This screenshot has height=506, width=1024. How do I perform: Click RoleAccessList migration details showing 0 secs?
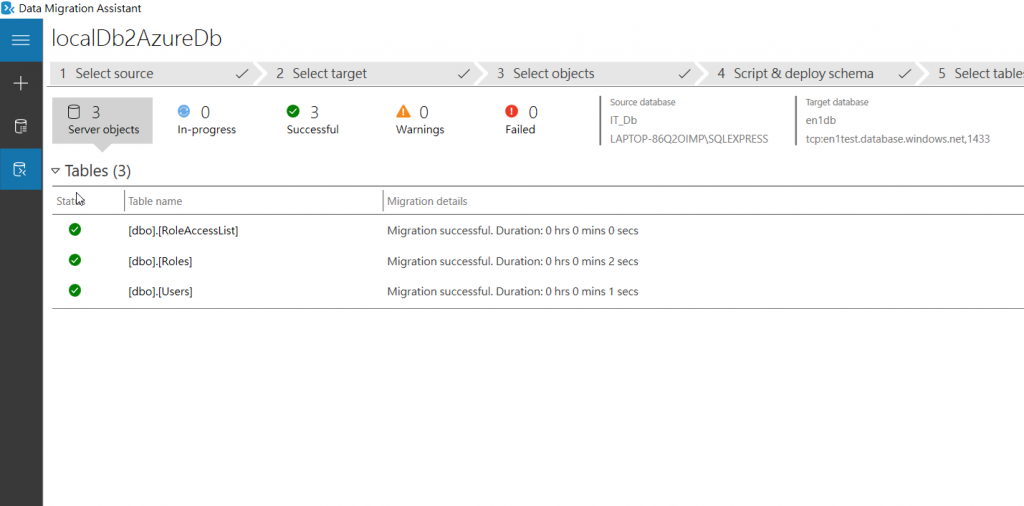click(513, 230)
